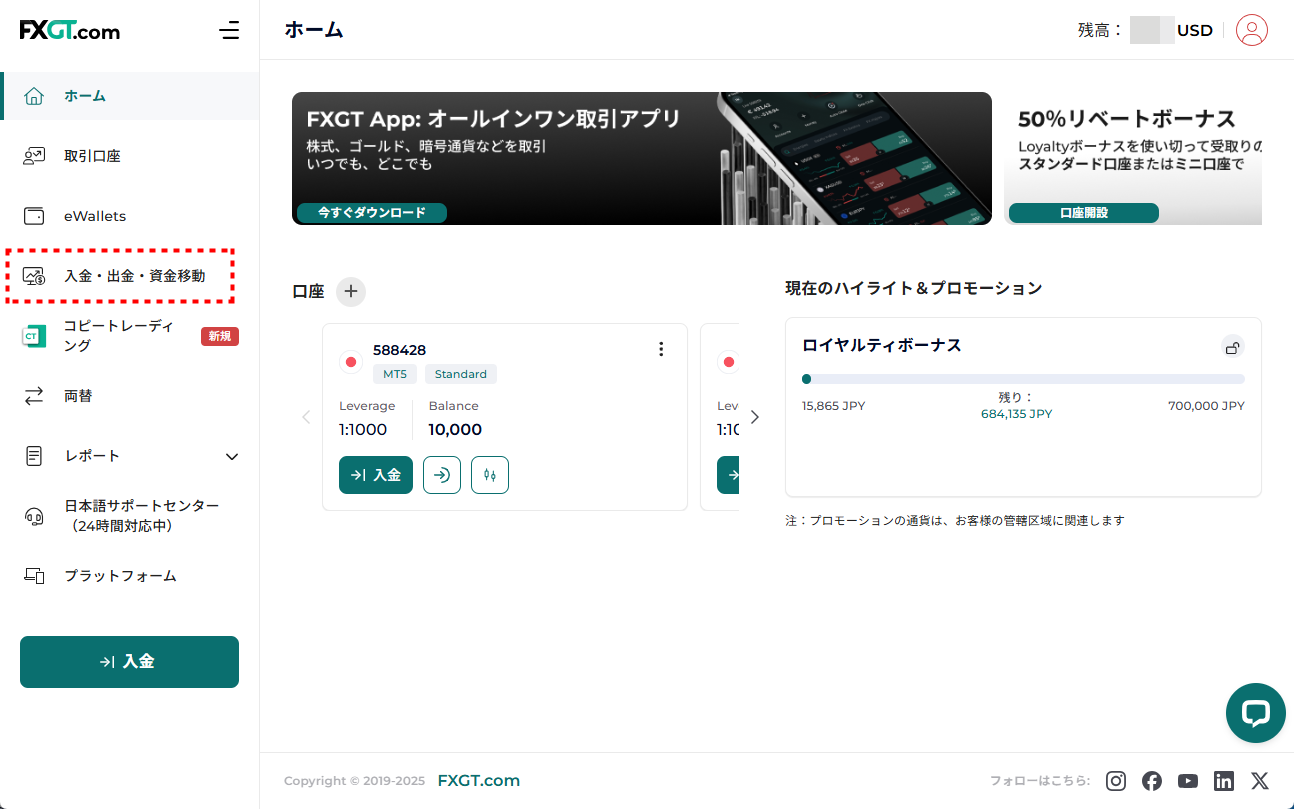The width and height of the screenshot is (1294, 809).
Task: Click the home icon in the sidebar
Action: point(34,96)
